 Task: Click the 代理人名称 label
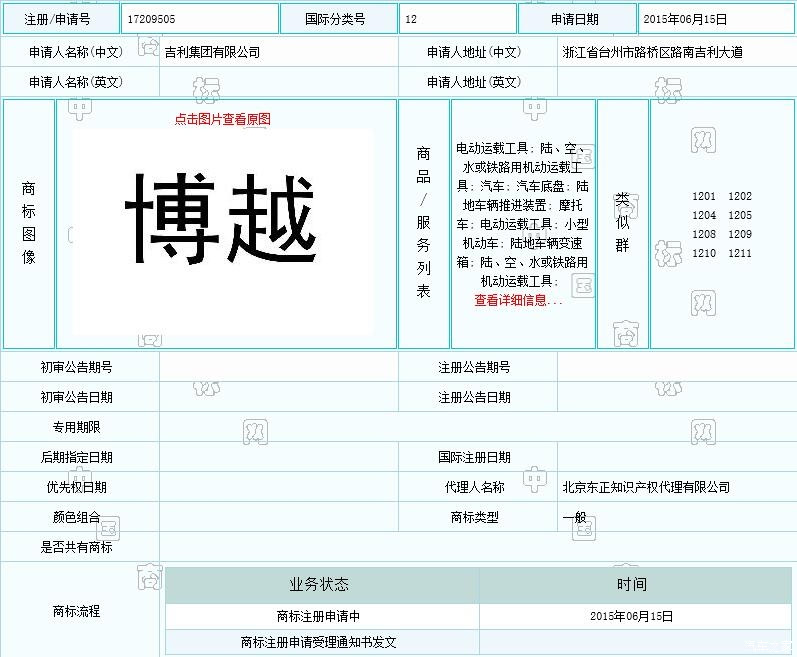pos(474,487)
